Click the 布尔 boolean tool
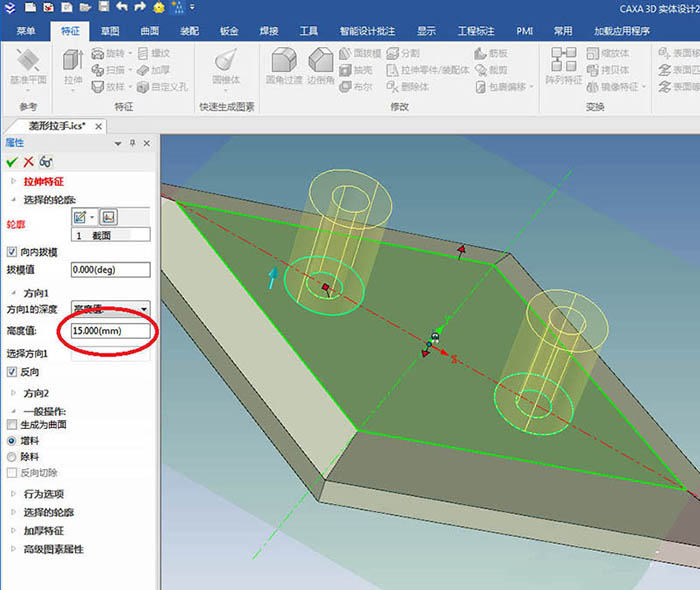This screenshot has height=590, width=700. tap(356, 87)
